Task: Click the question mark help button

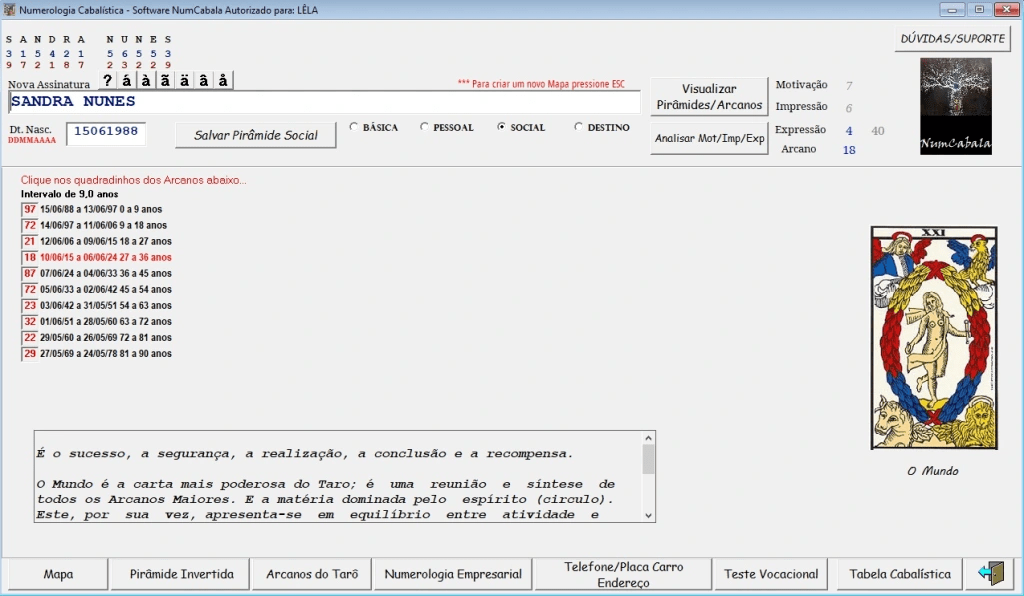Action: coord(108,81)
